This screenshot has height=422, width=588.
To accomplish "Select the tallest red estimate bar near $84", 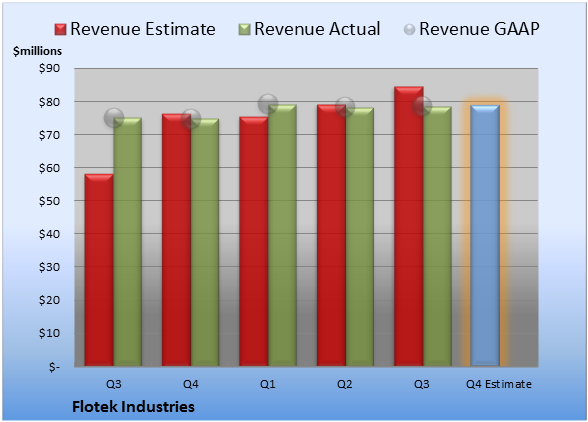I will (409, 226).
